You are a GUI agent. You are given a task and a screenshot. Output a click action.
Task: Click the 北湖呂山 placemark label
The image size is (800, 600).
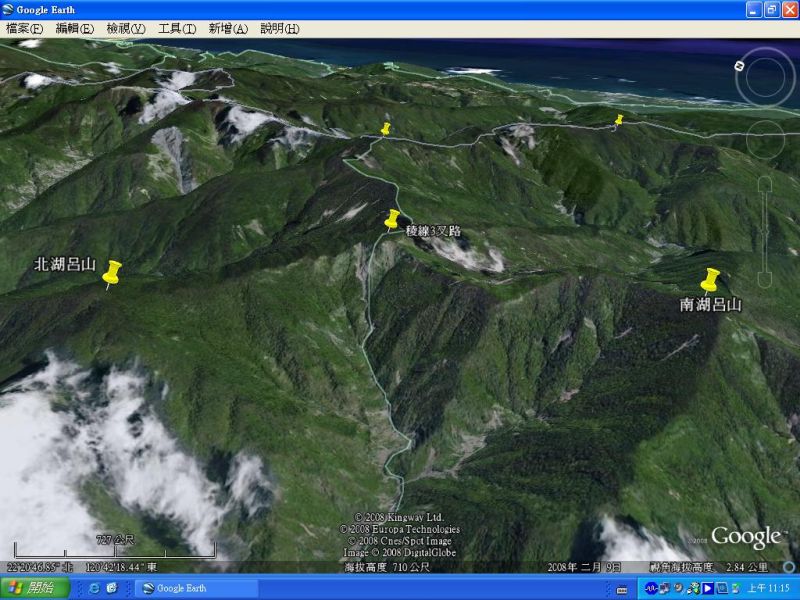65,264
